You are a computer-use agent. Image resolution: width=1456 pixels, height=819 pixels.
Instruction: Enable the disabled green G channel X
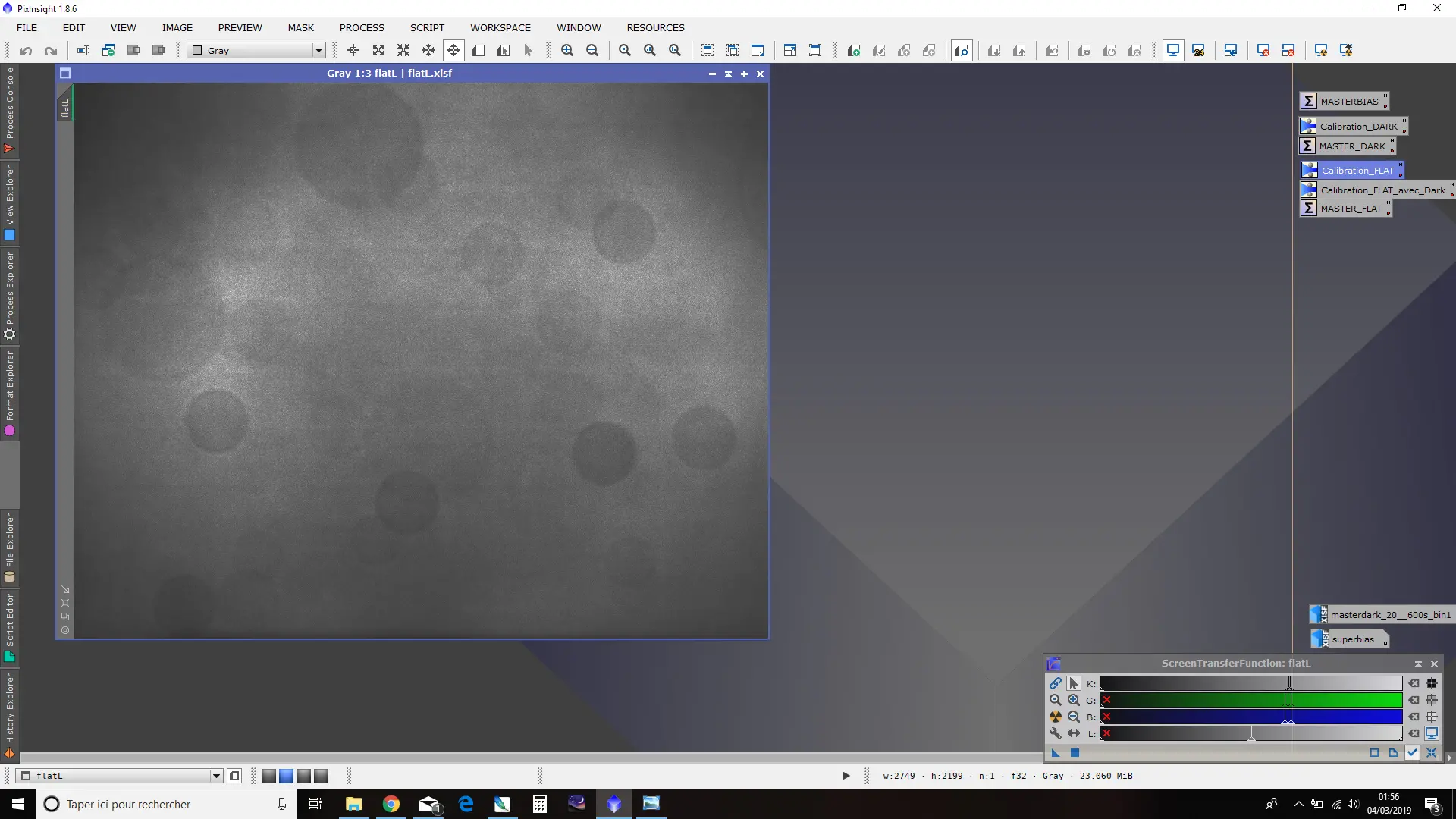1107,700
